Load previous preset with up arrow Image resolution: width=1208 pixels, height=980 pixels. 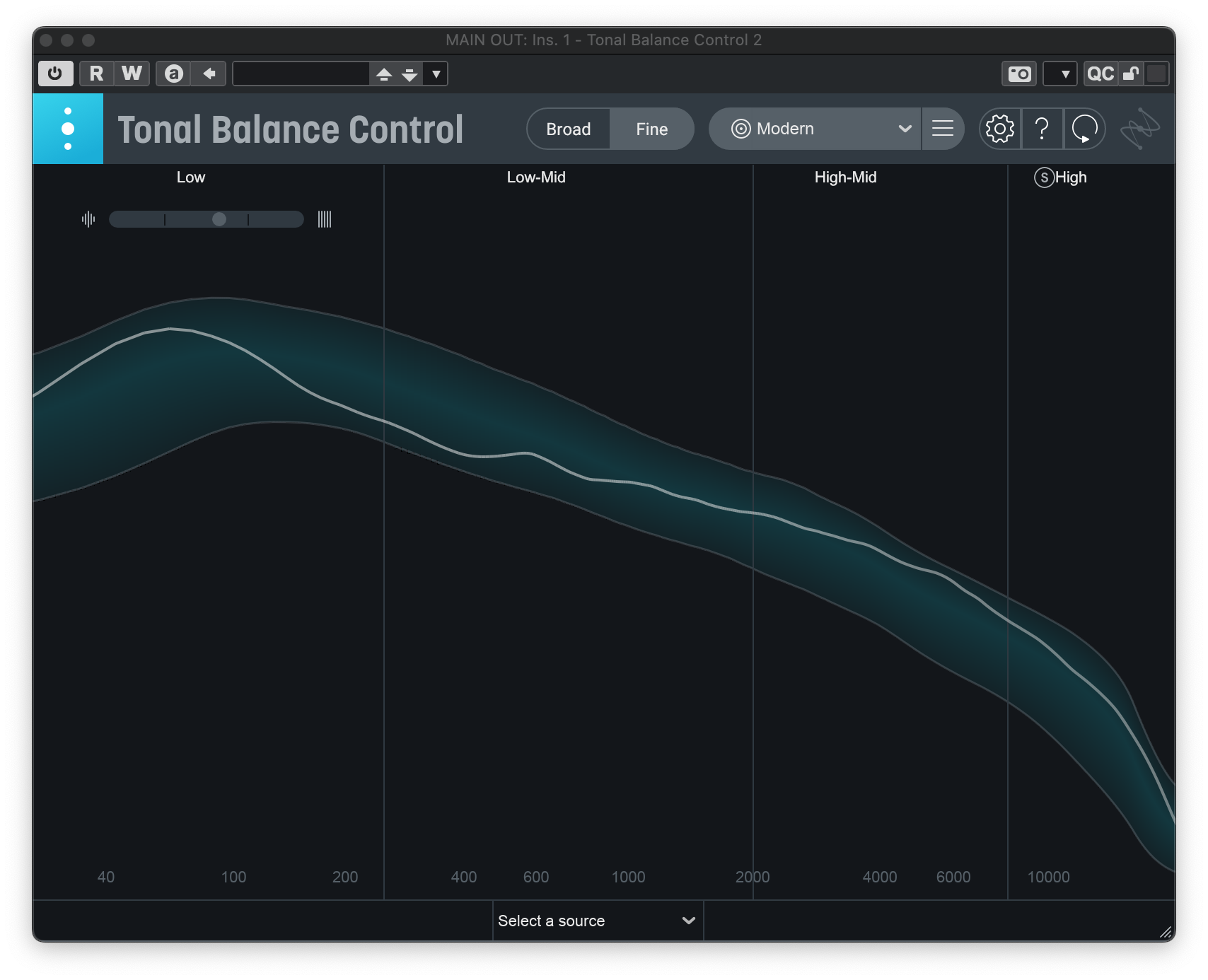click(x=384, y=74)
